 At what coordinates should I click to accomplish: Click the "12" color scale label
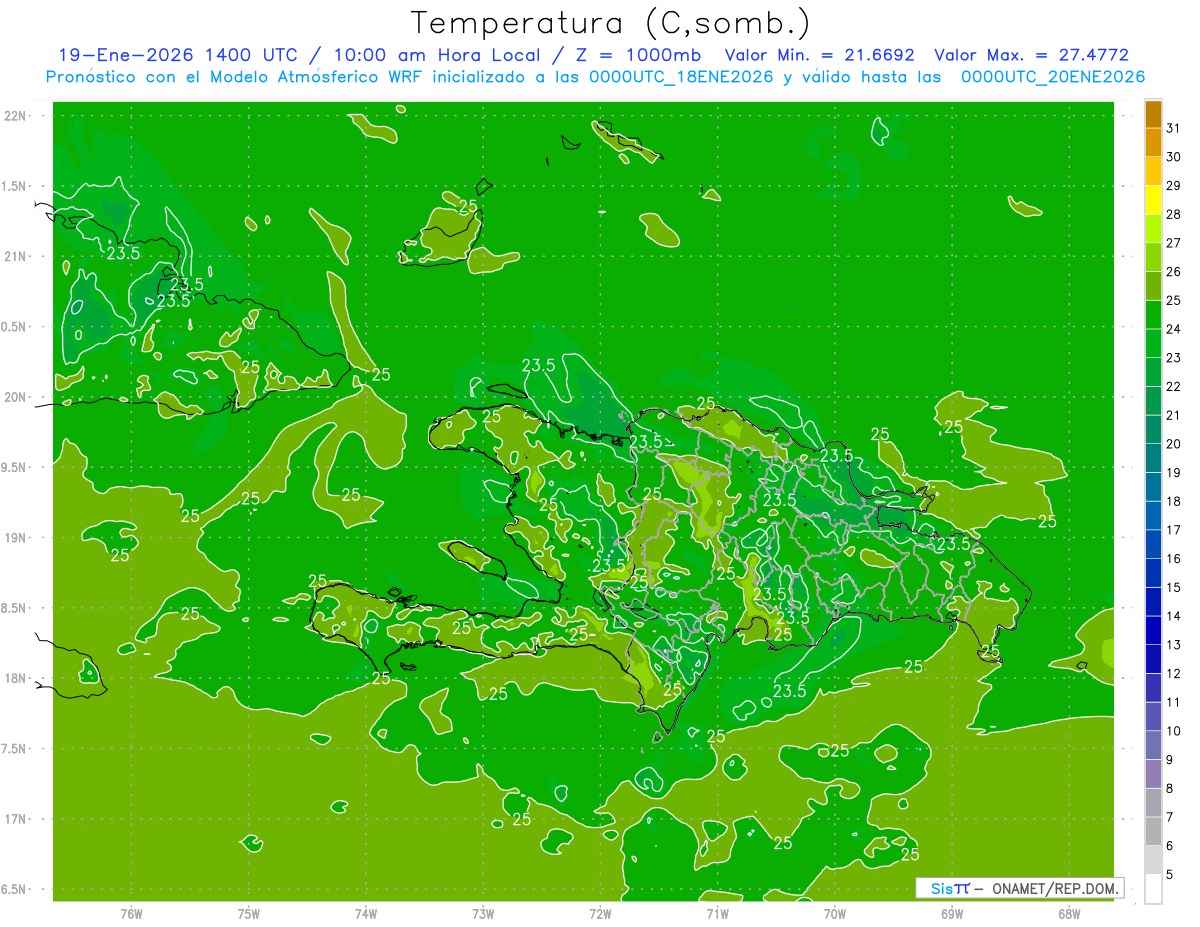[1174, 674]
